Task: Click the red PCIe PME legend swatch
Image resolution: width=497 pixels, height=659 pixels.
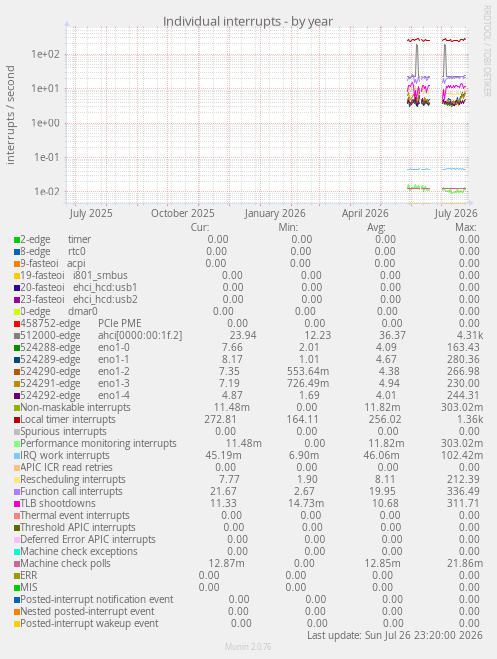Action: [x=17, y=324]
